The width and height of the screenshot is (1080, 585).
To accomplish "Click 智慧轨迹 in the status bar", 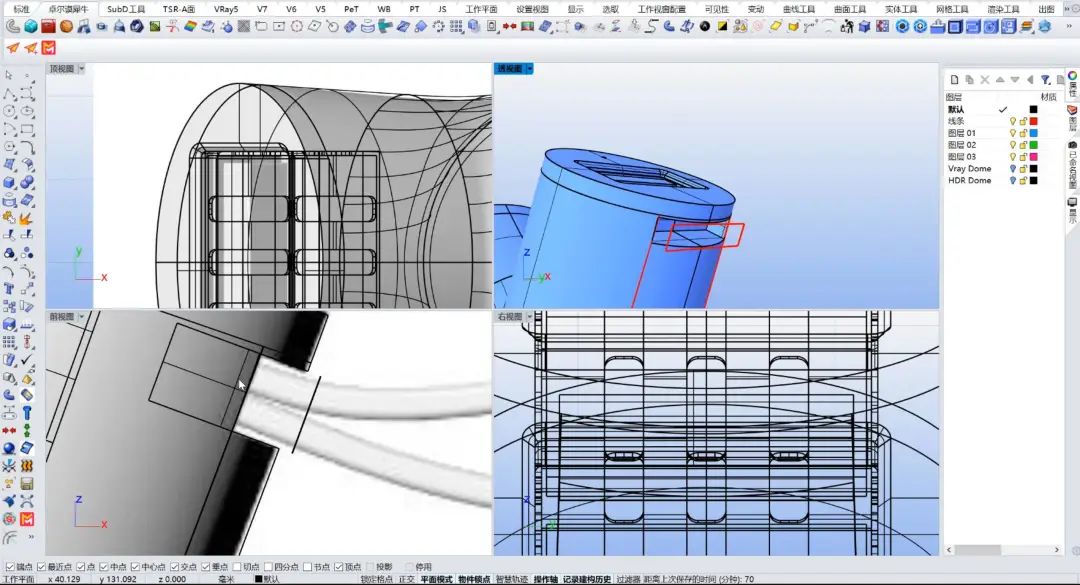I will [511, 579].
